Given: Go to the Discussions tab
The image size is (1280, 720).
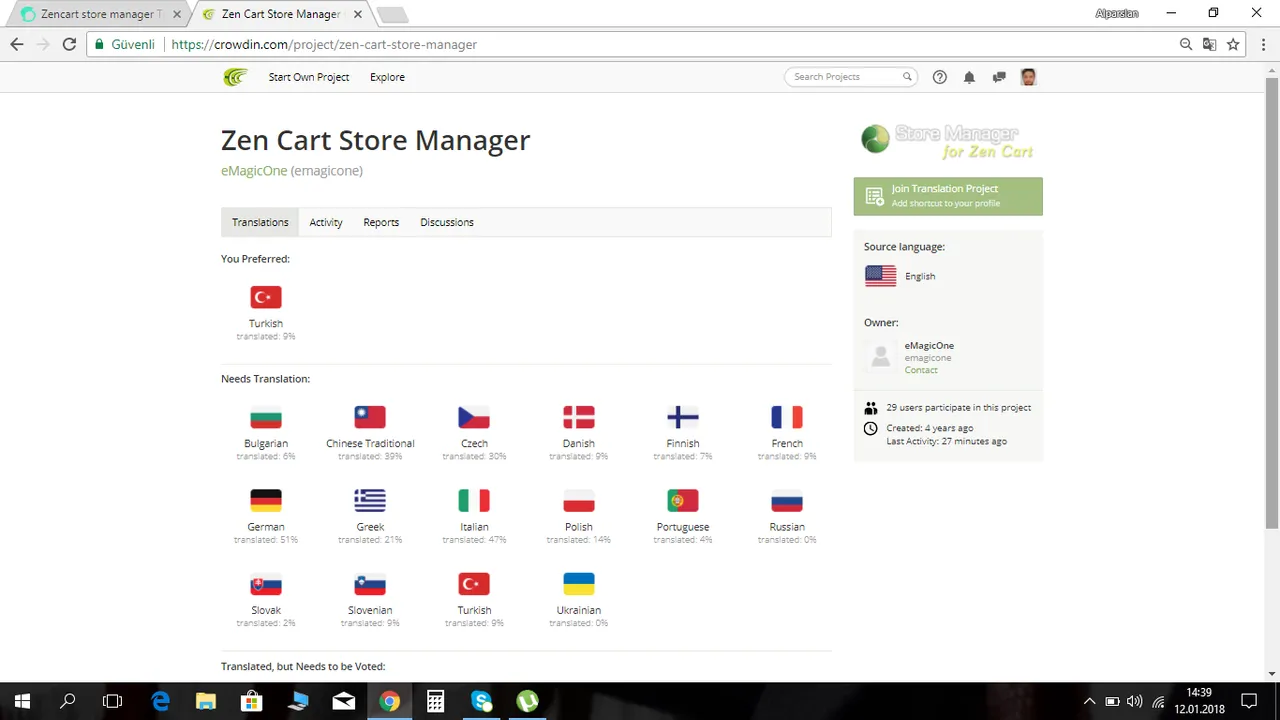Looking at the screenshot, I should 447,222.
